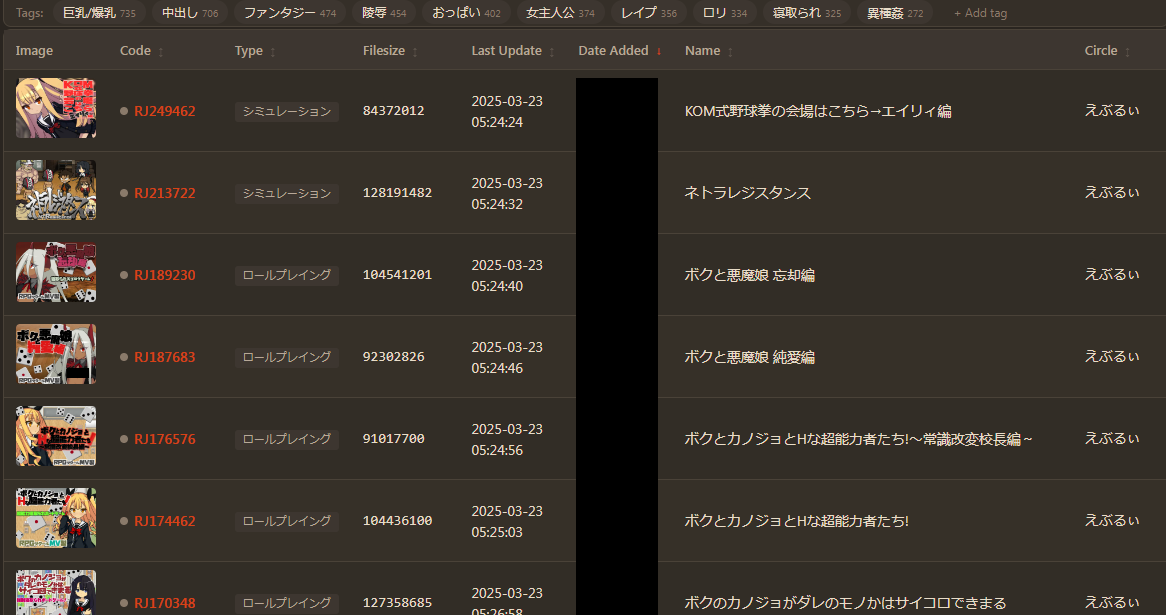Click the last update time 05:24:32

(x=497, y=204)
